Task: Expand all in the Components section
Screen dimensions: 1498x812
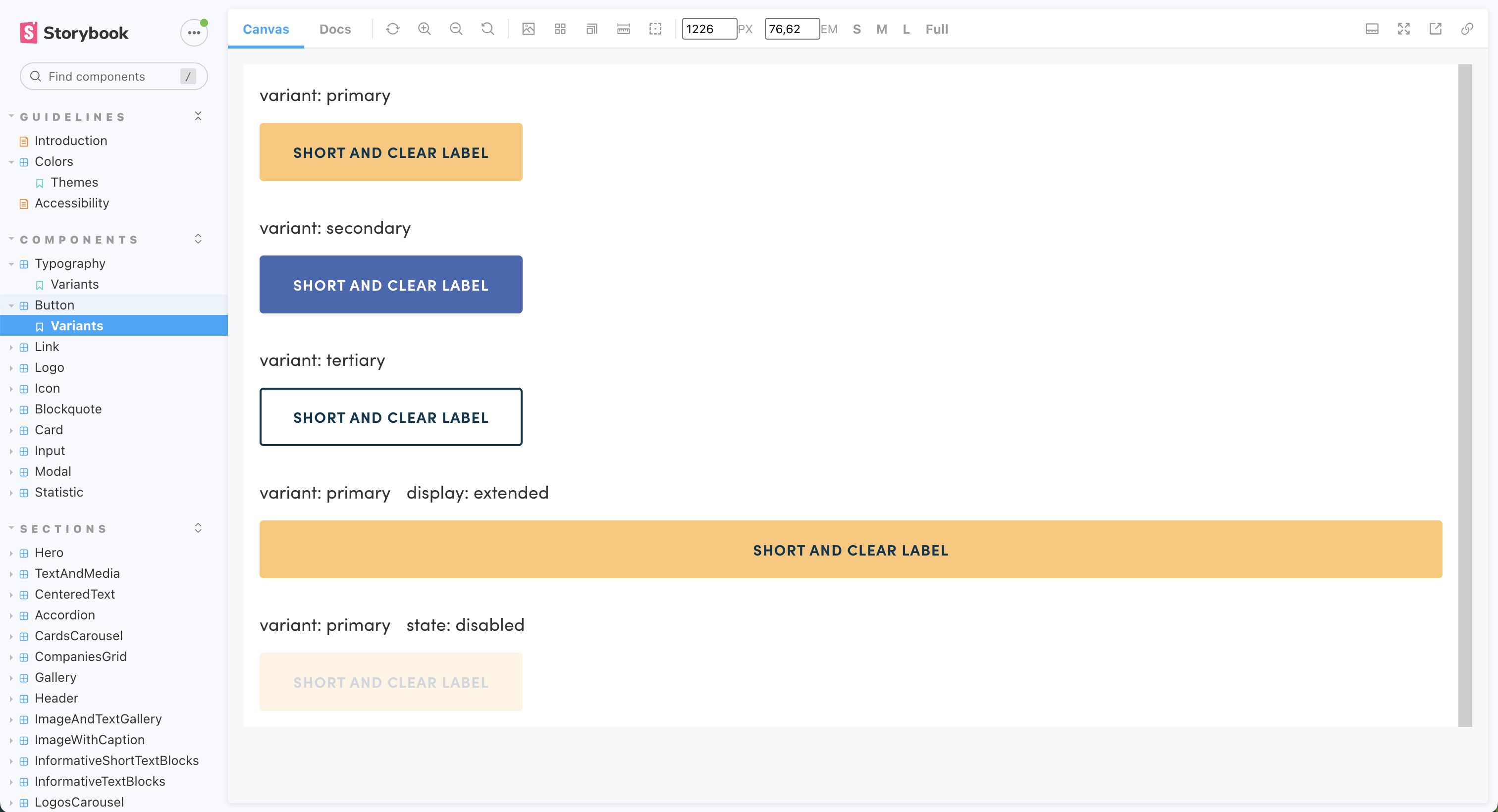Action: (x=198, y=239)
